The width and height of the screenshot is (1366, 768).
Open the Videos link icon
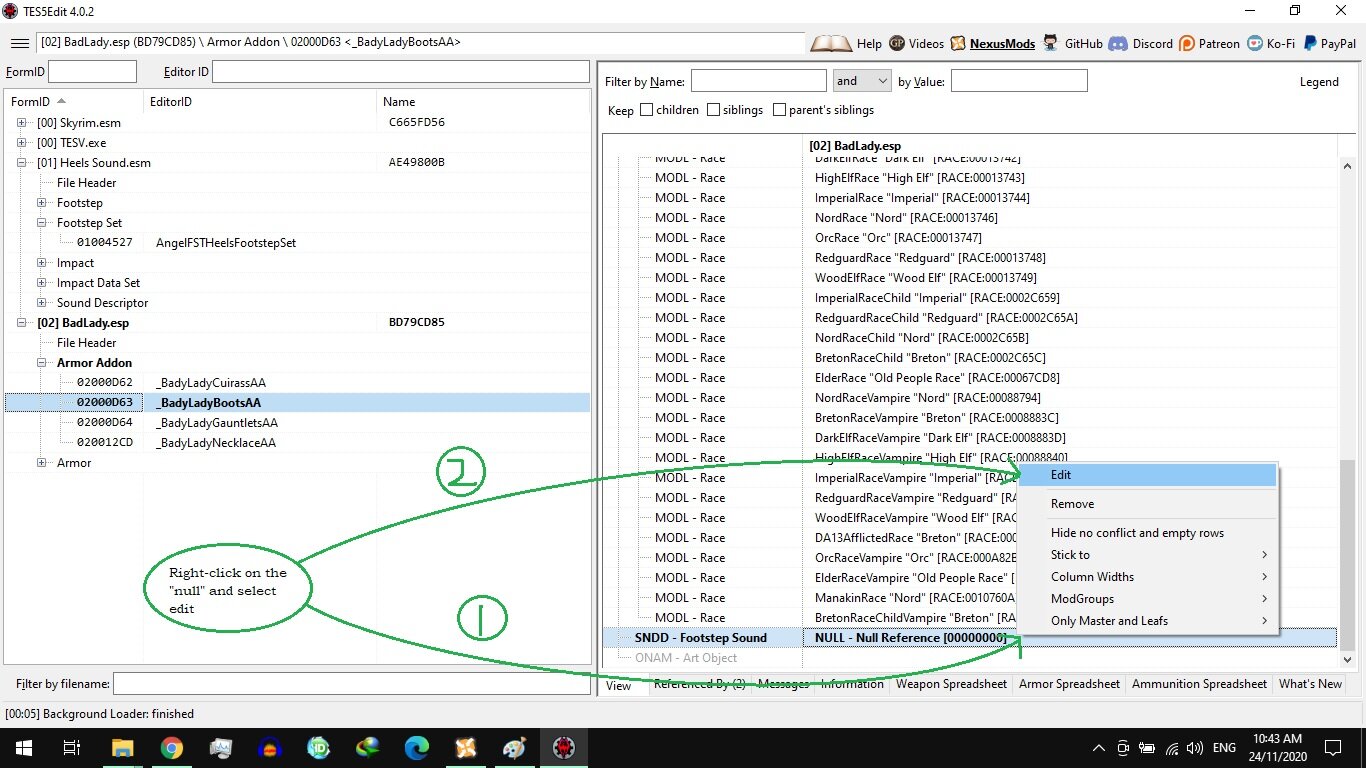coord(897,43)
